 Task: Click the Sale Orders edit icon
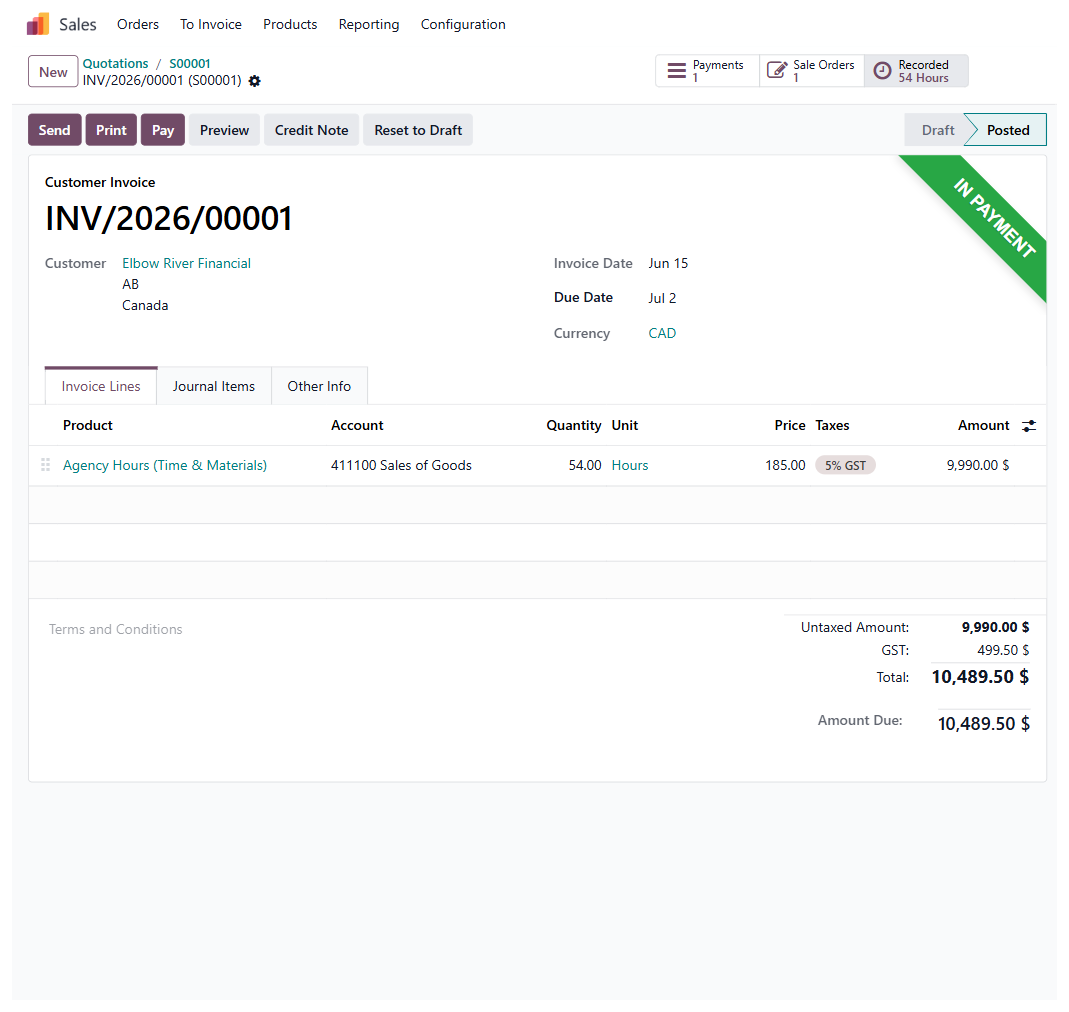click(x=777, y=71)
